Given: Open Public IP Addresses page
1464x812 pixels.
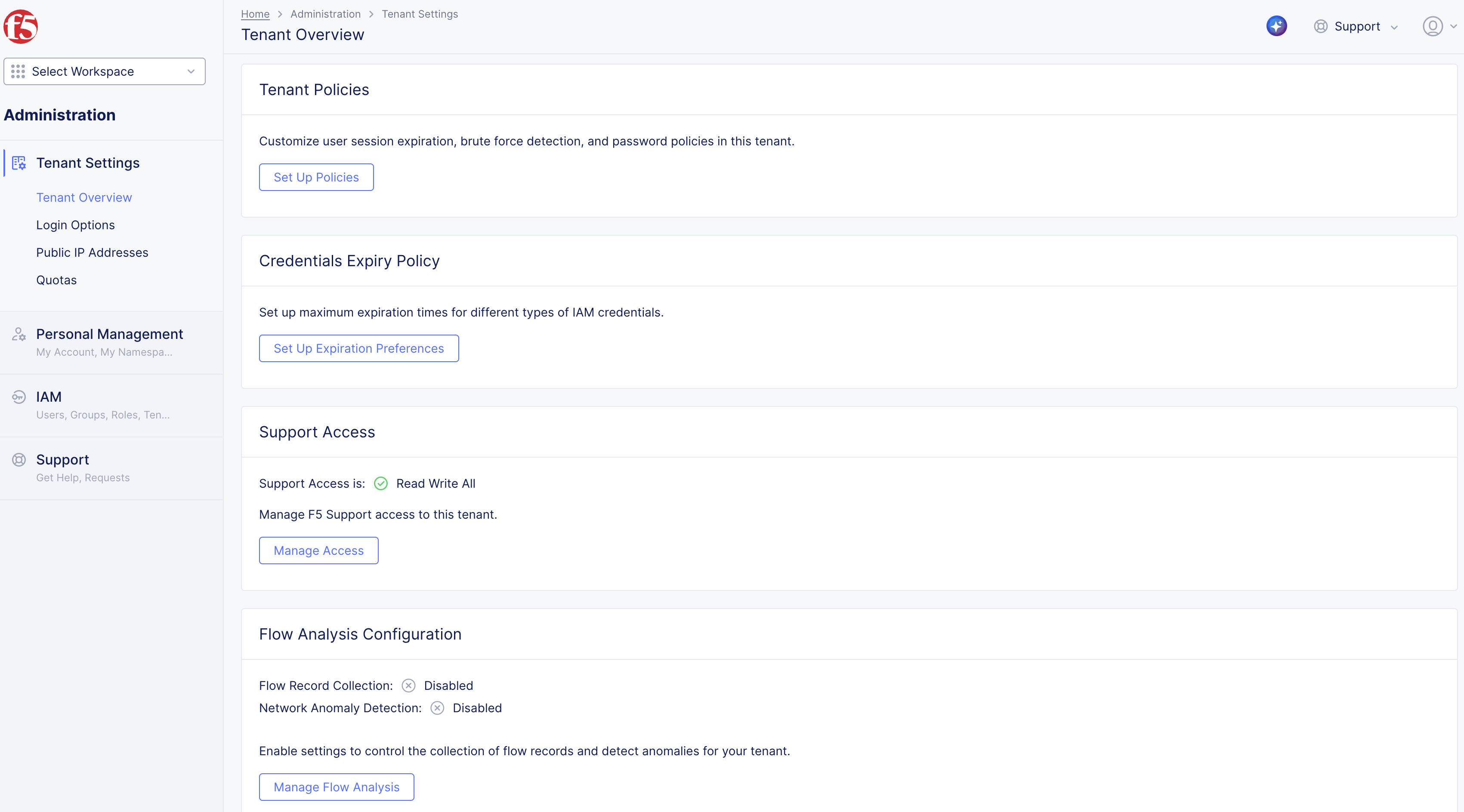Looking at the screenshot, I should coord(92,253).
